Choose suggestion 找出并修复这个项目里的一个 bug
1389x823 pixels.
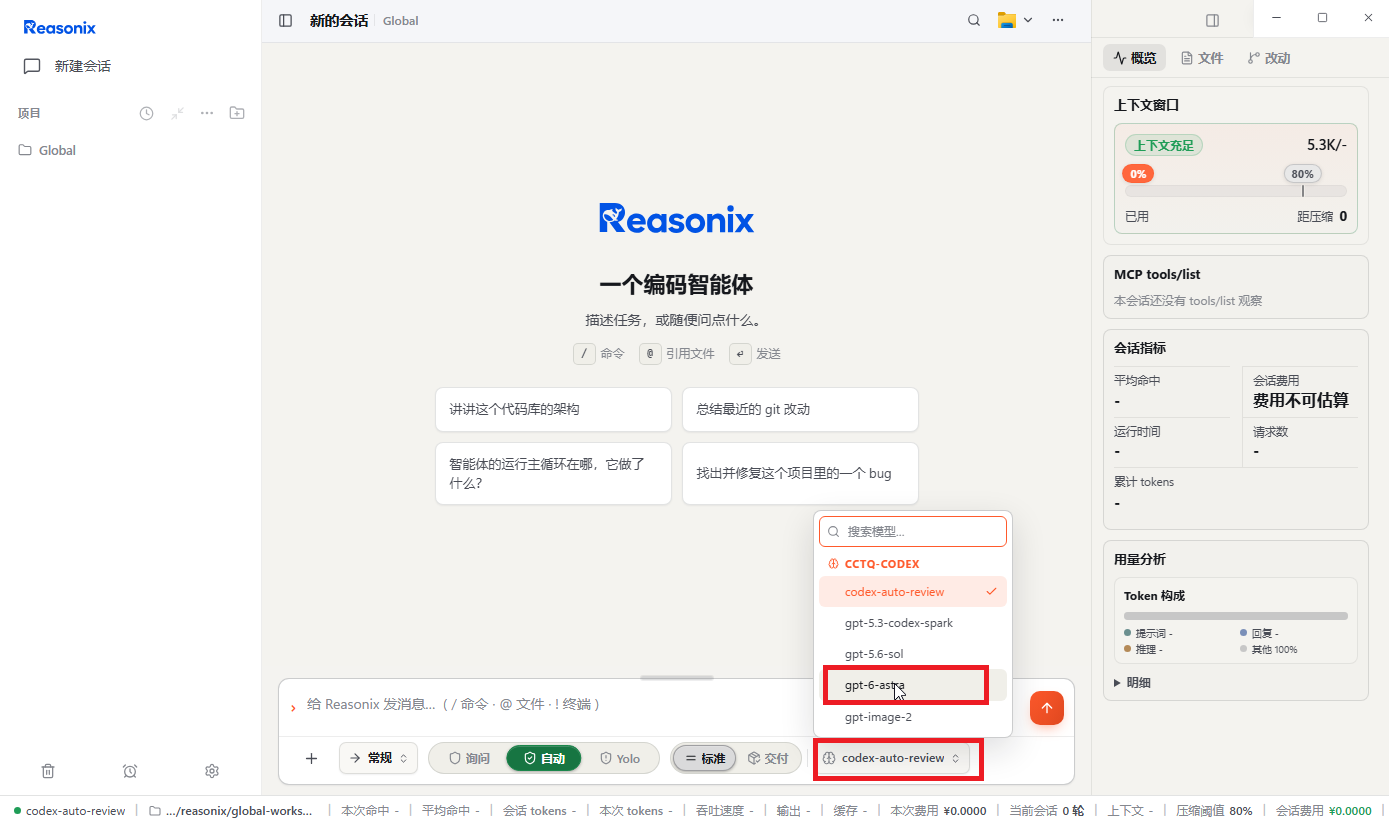coord(800,473)
